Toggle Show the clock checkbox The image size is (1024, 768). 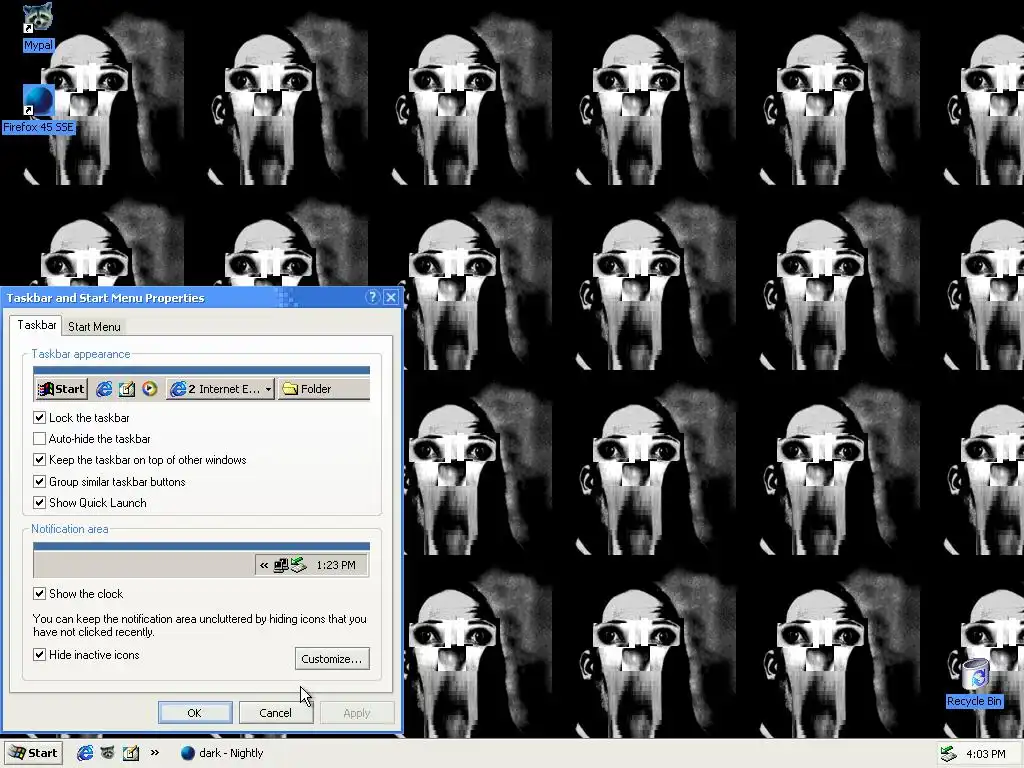39,594
